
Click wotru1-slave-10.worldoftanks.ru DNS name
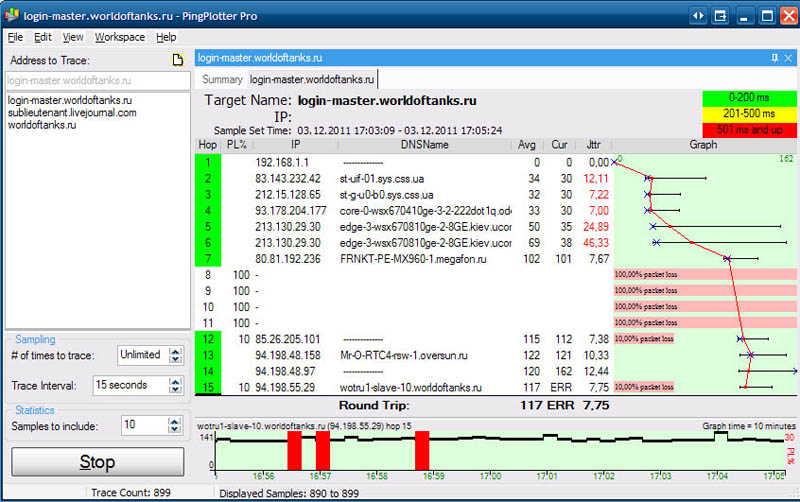click(x=411, y=388)
